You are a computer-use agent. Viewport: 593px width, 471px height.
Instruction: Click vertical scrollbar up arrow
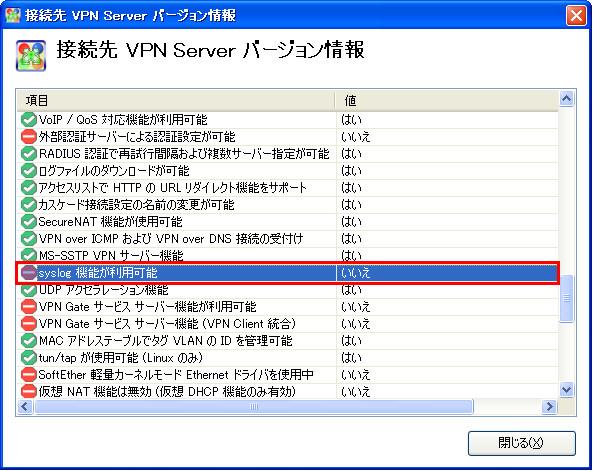click(566, 99)
